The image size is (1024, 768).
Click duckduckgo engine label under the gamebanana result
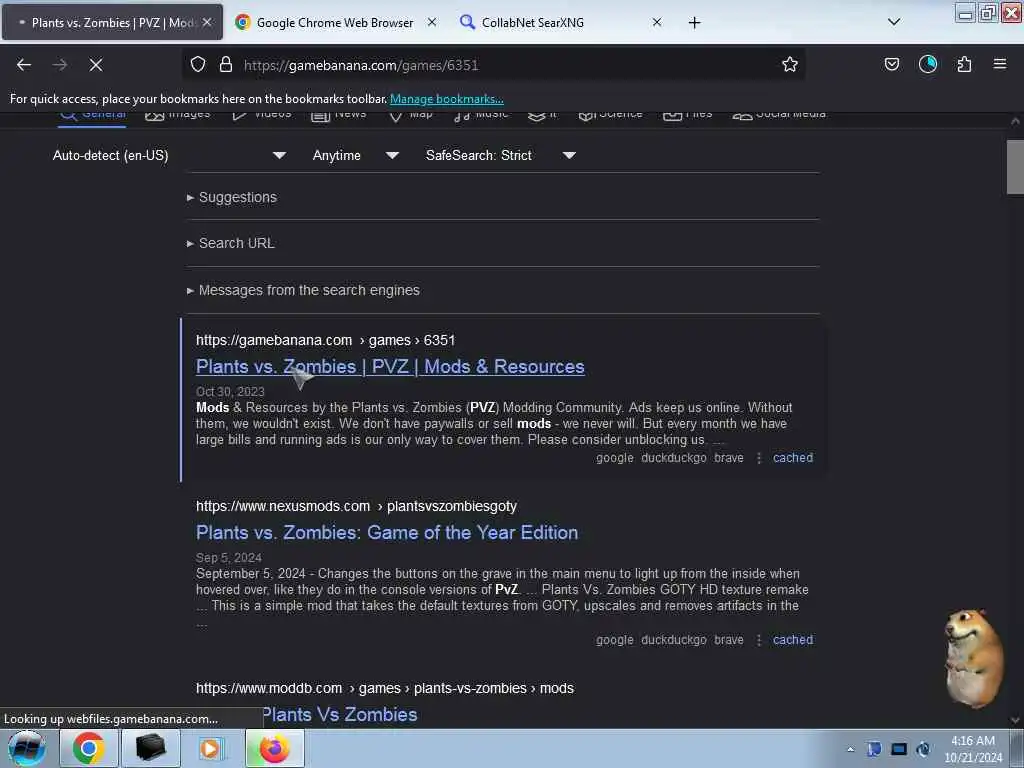click(x=673, y=458)
